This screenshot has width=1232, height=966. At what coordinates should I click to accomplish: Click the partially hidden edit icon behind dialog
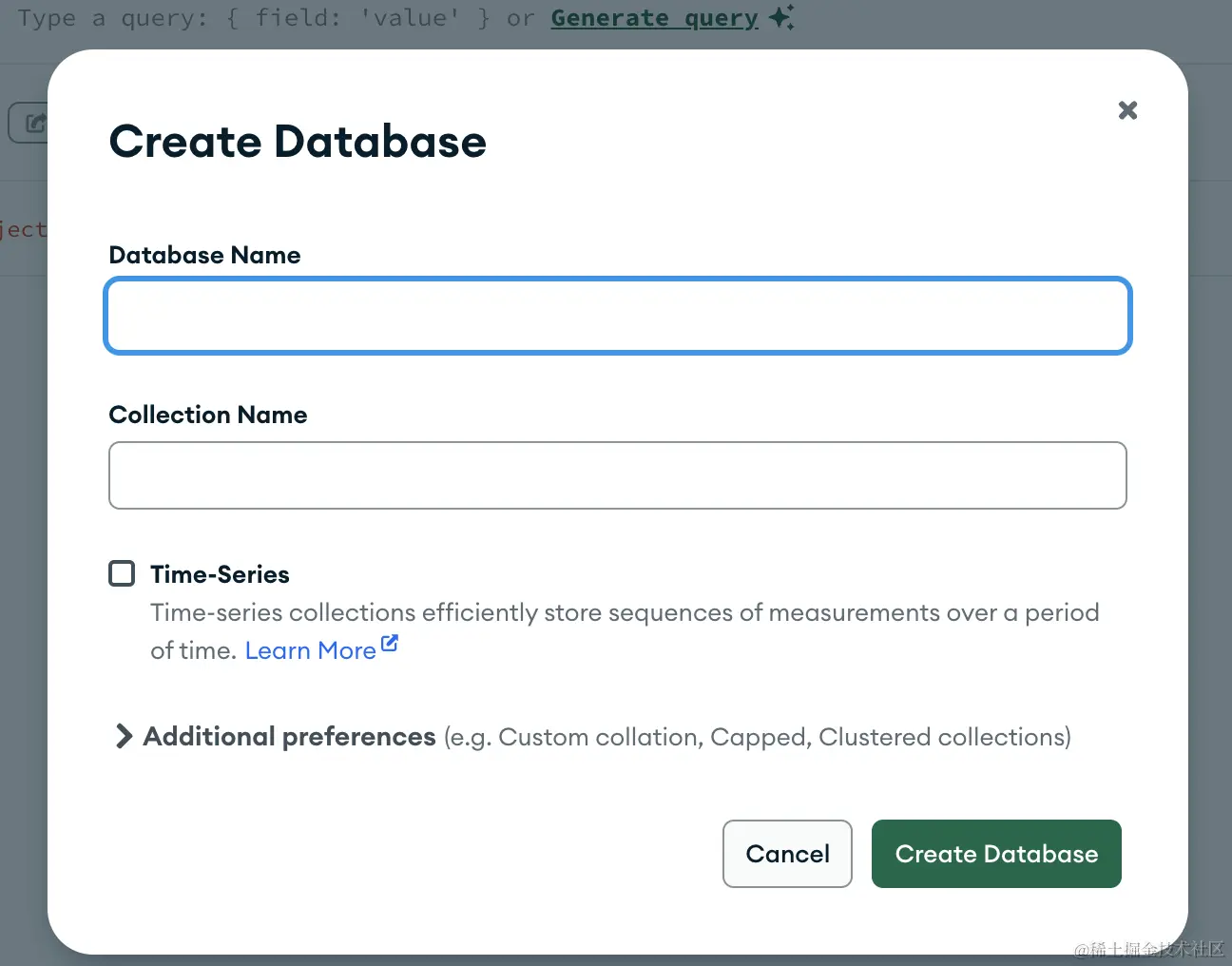[x=34, y=123]
